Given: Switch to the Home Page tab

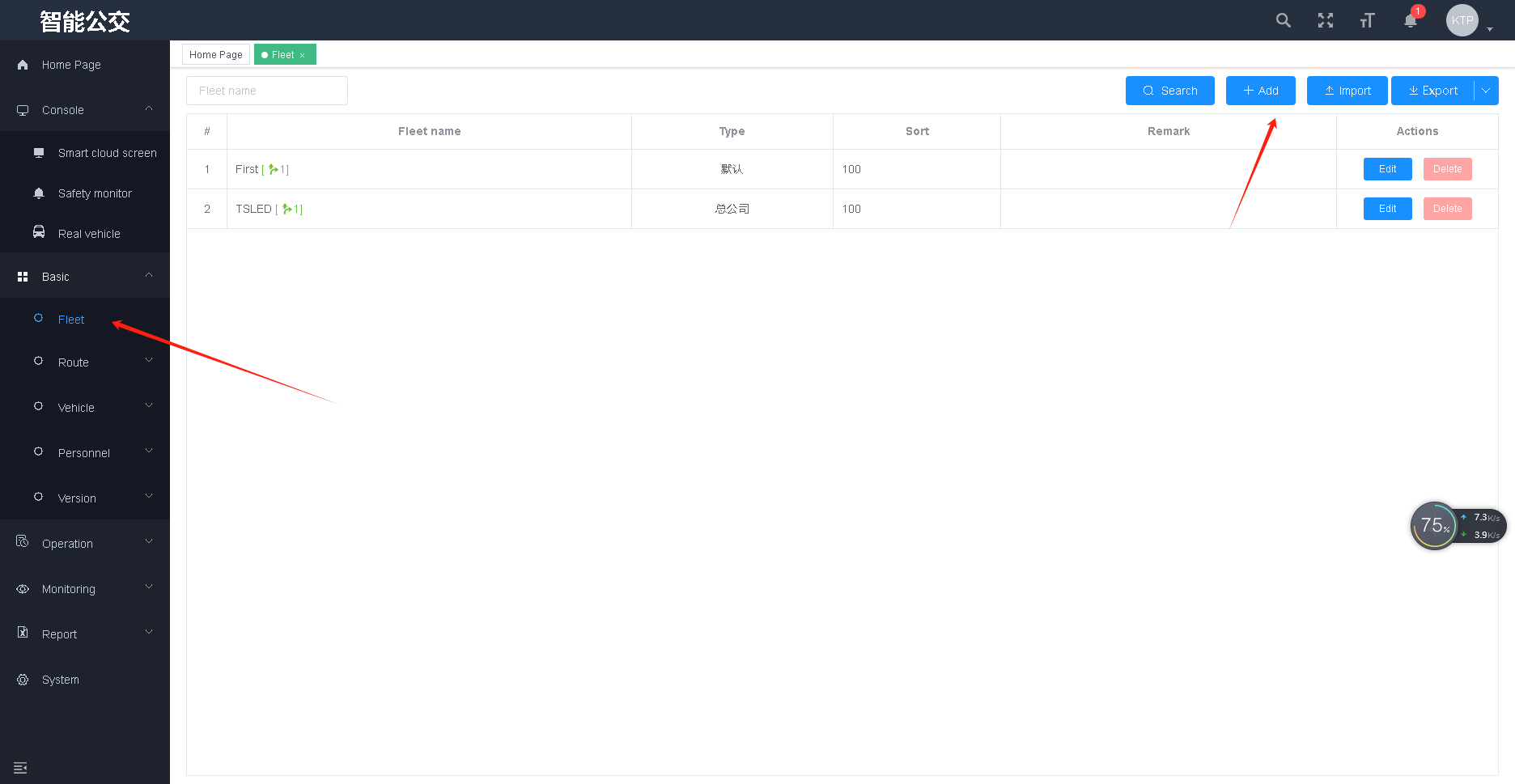Looking at the screenshot, I should [215, 55].
